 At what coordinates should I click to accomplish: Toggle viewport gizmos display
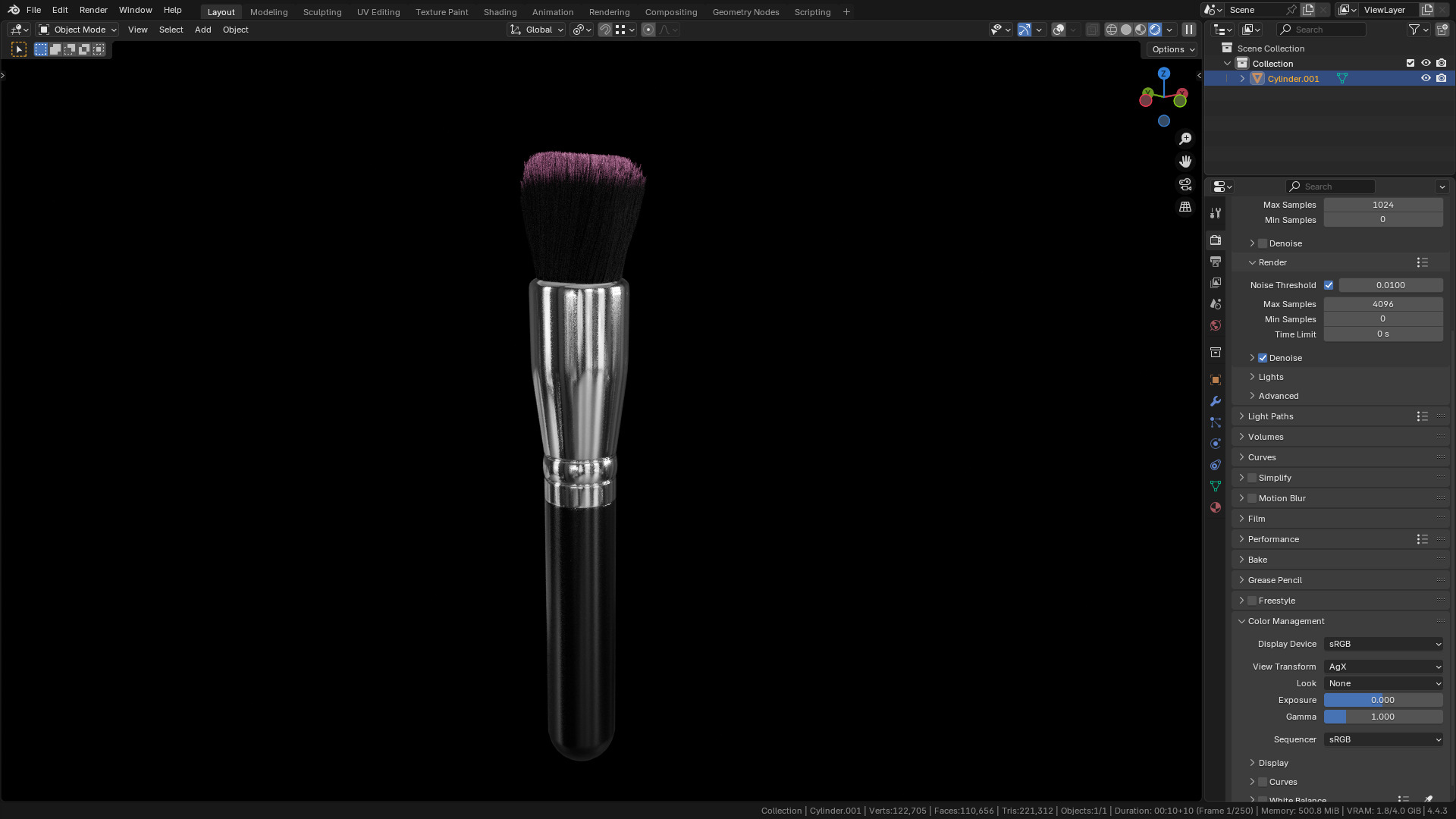pyautogui.click(x=1025, y=30)
